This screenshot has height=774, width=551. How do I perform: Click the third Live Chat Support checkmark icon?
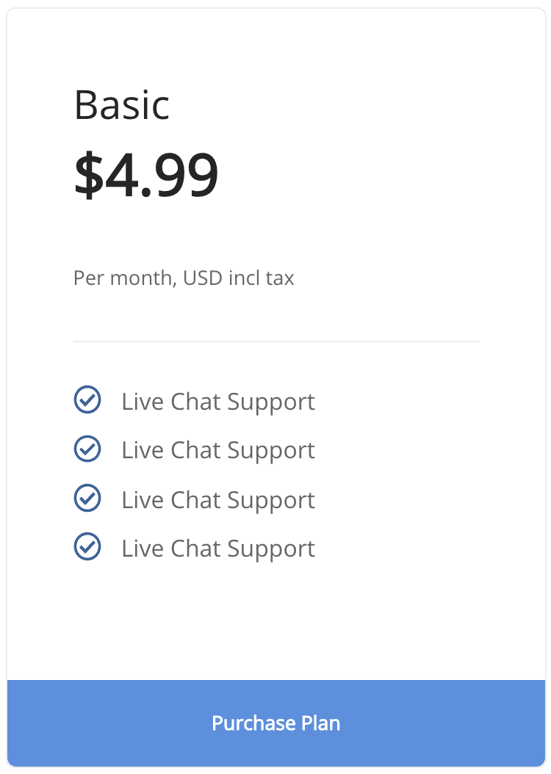pyautogui.click(x=87, y=498)
